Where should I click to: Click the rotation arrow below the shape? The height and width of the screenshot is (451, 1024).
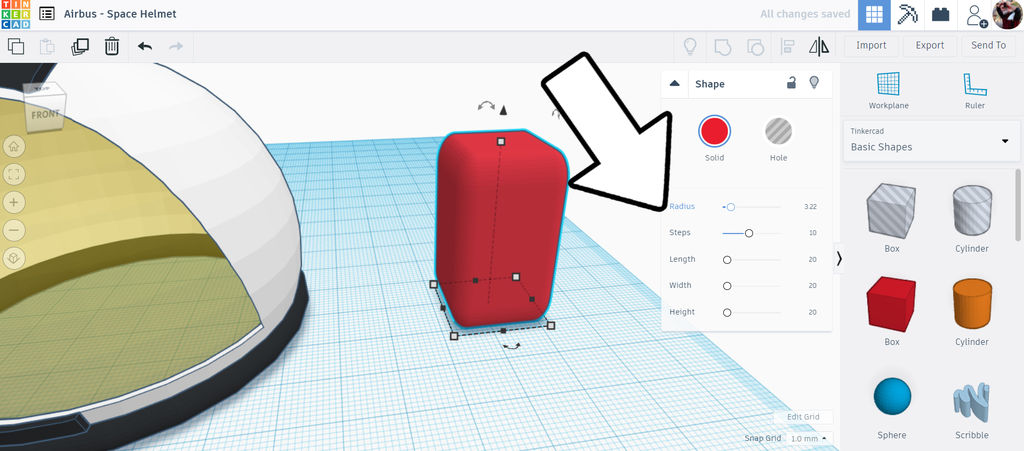[x=511, y=347]
